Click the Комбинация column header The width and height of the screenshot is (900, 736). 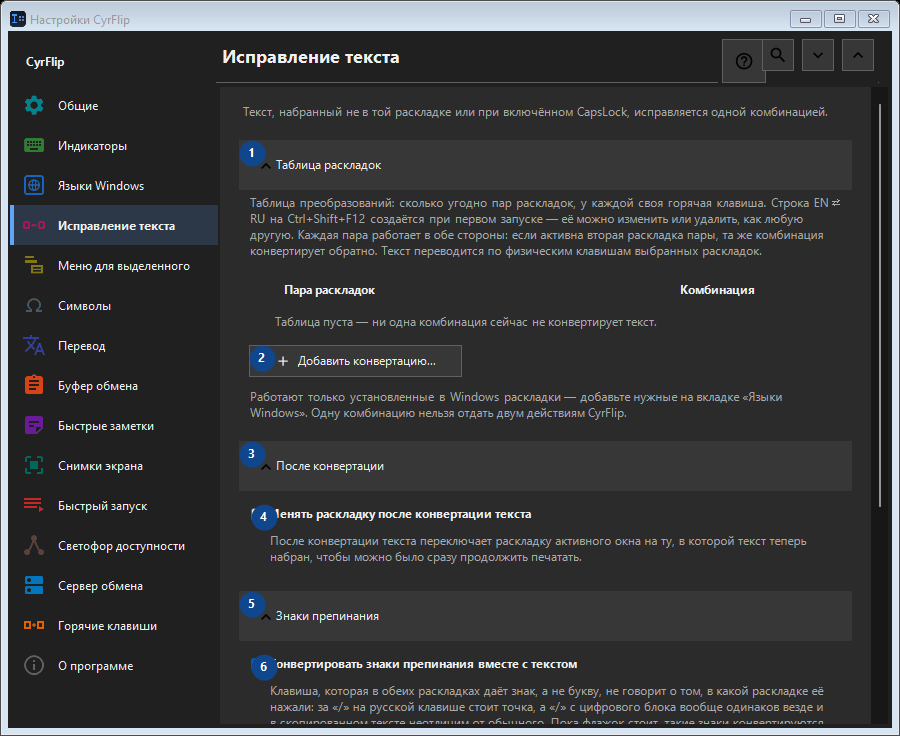coord(717,290)
